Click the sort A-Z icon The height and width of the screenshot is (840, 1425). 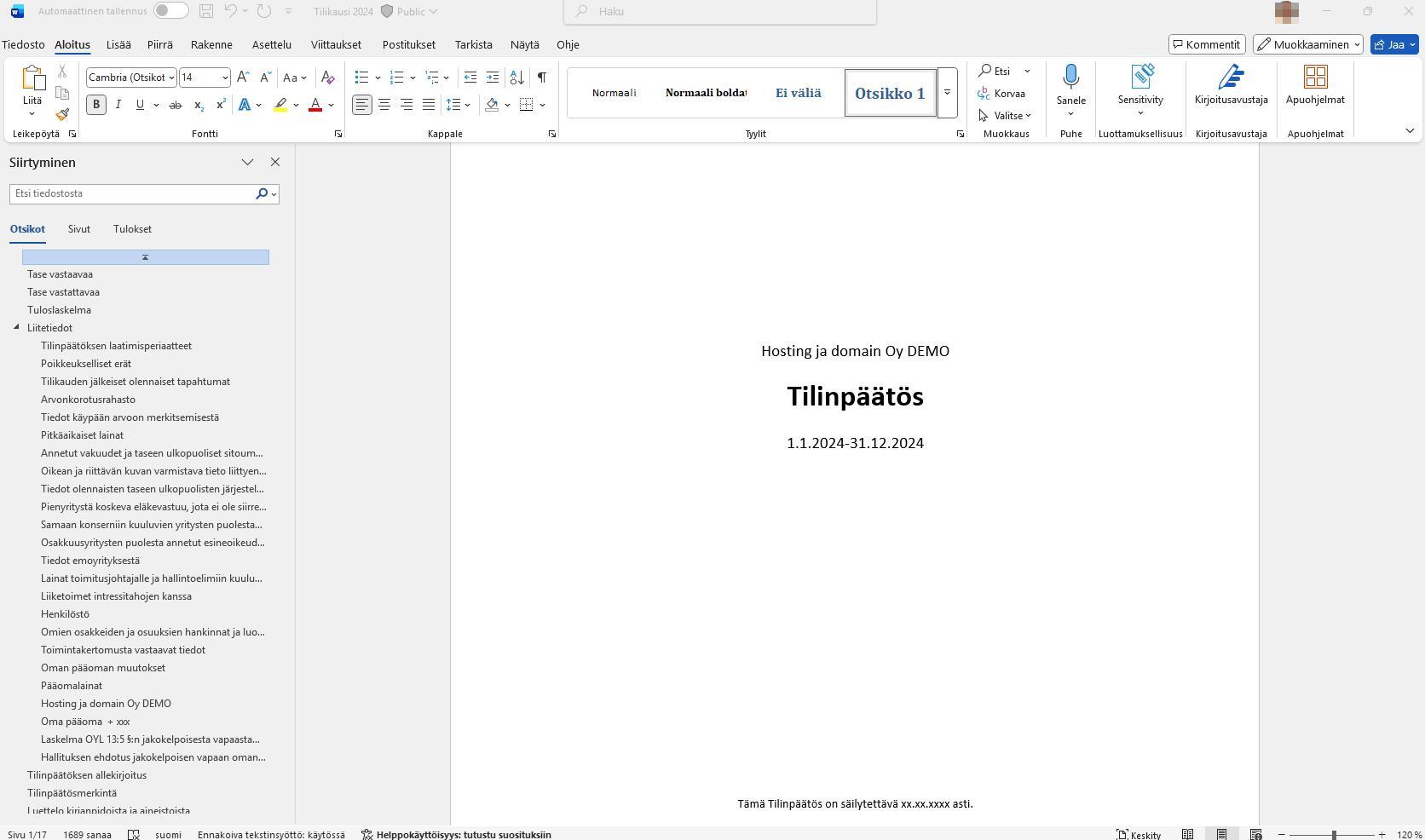coord(516,78)
